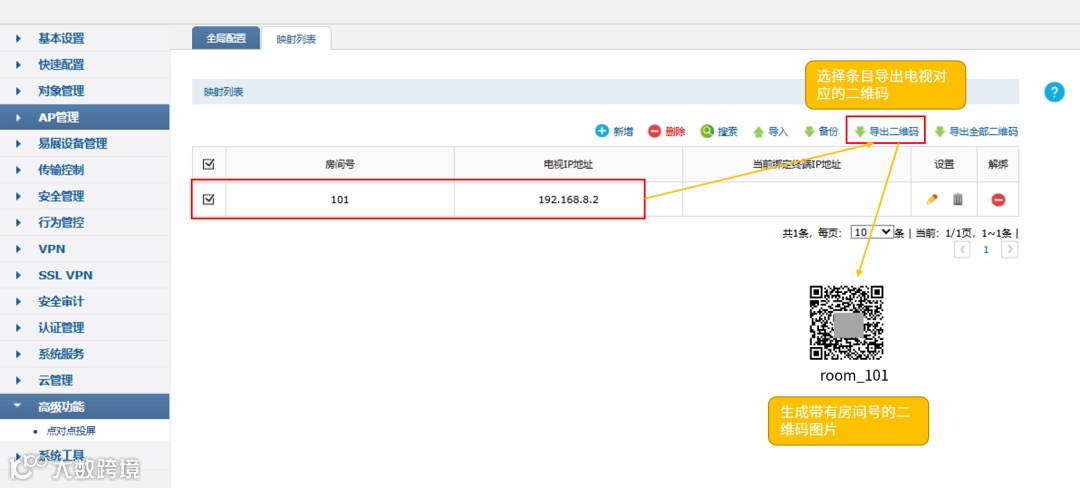The height and width of the screenshot is (488, 1080).
Task: Delete room 101 with the trash icon
Action: [x=957, y=200]
